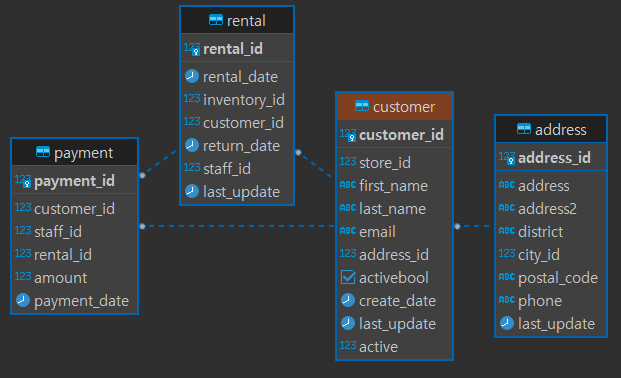The width and height of the screenshot is (621, 378).
Task: Select the payment table header
Action: pyautogui.click(x=74, y=153)
